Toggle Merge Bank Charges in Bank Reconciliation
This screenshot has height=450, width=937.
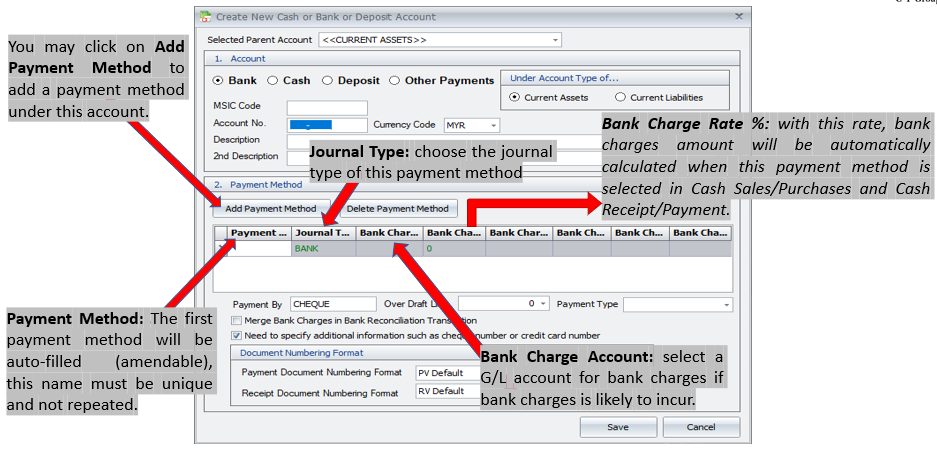pyautogui.click(x=236, y=320)
